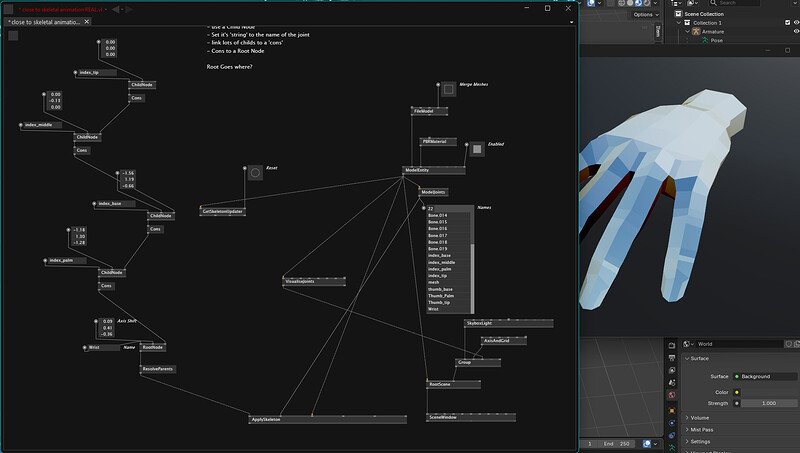The image size is (800, 453).
Task: Close the 'close to skeletal animatio...' tab
Action: click(x=87, y=22)
